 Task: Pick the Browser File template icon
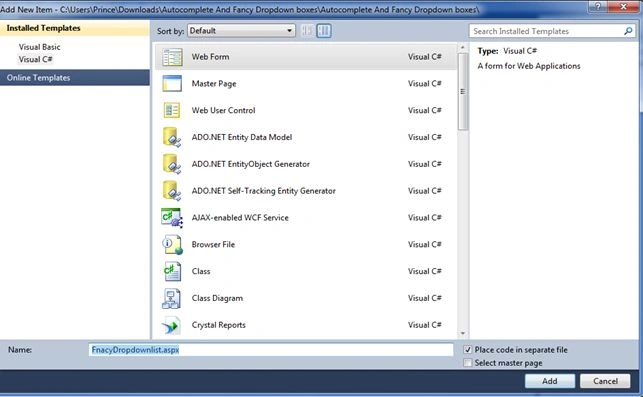tap(172, 244)
